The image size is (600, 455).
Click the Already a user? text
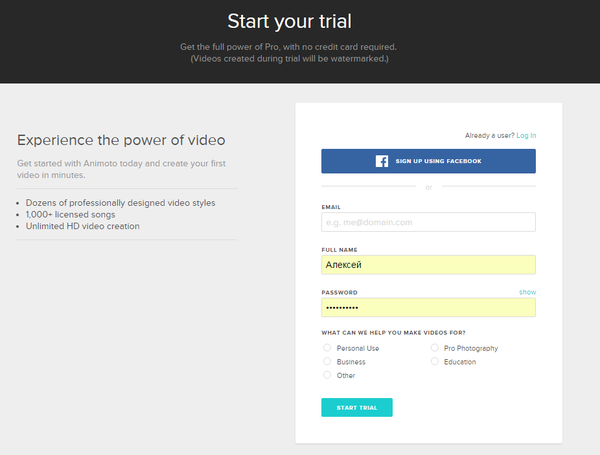(x=489, y=135)
